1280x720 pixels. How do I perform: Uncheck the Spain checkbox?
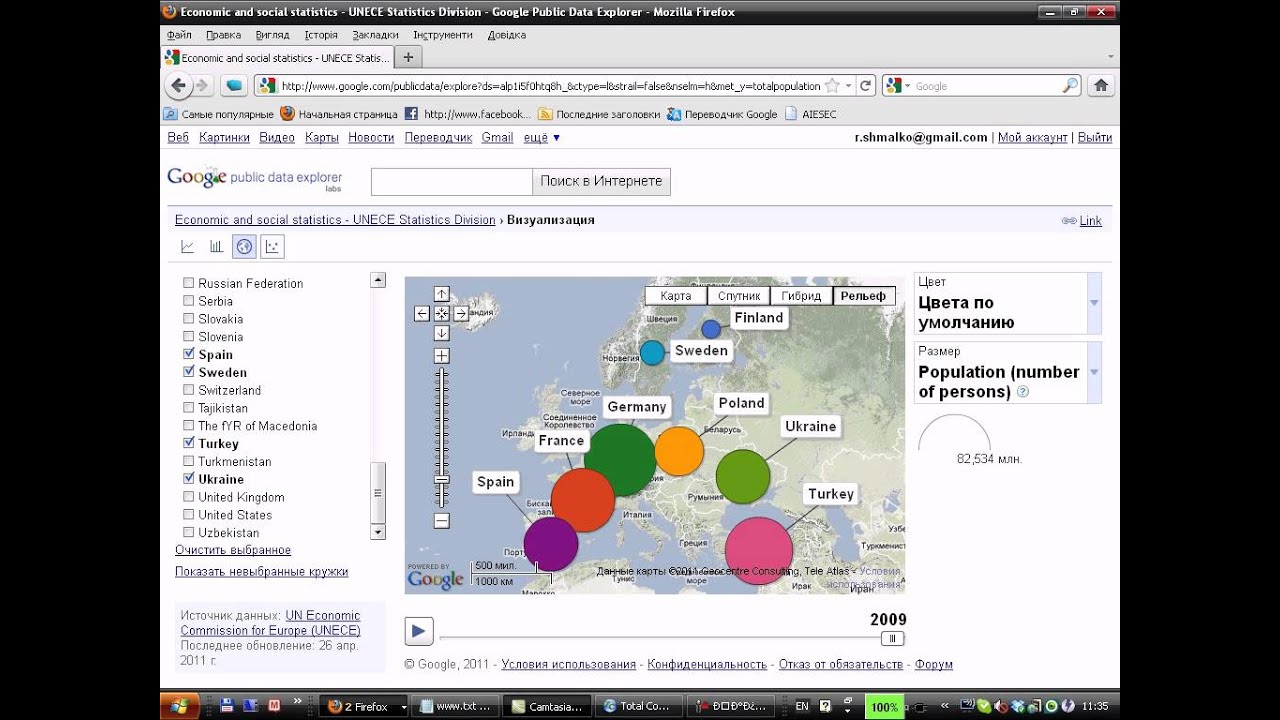click(188, 354)
